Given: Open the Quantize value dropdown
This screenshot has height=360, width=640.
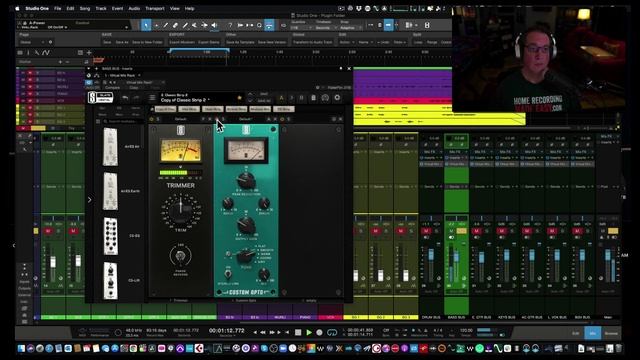Looking at the screenshot, I should coord(302,28).
